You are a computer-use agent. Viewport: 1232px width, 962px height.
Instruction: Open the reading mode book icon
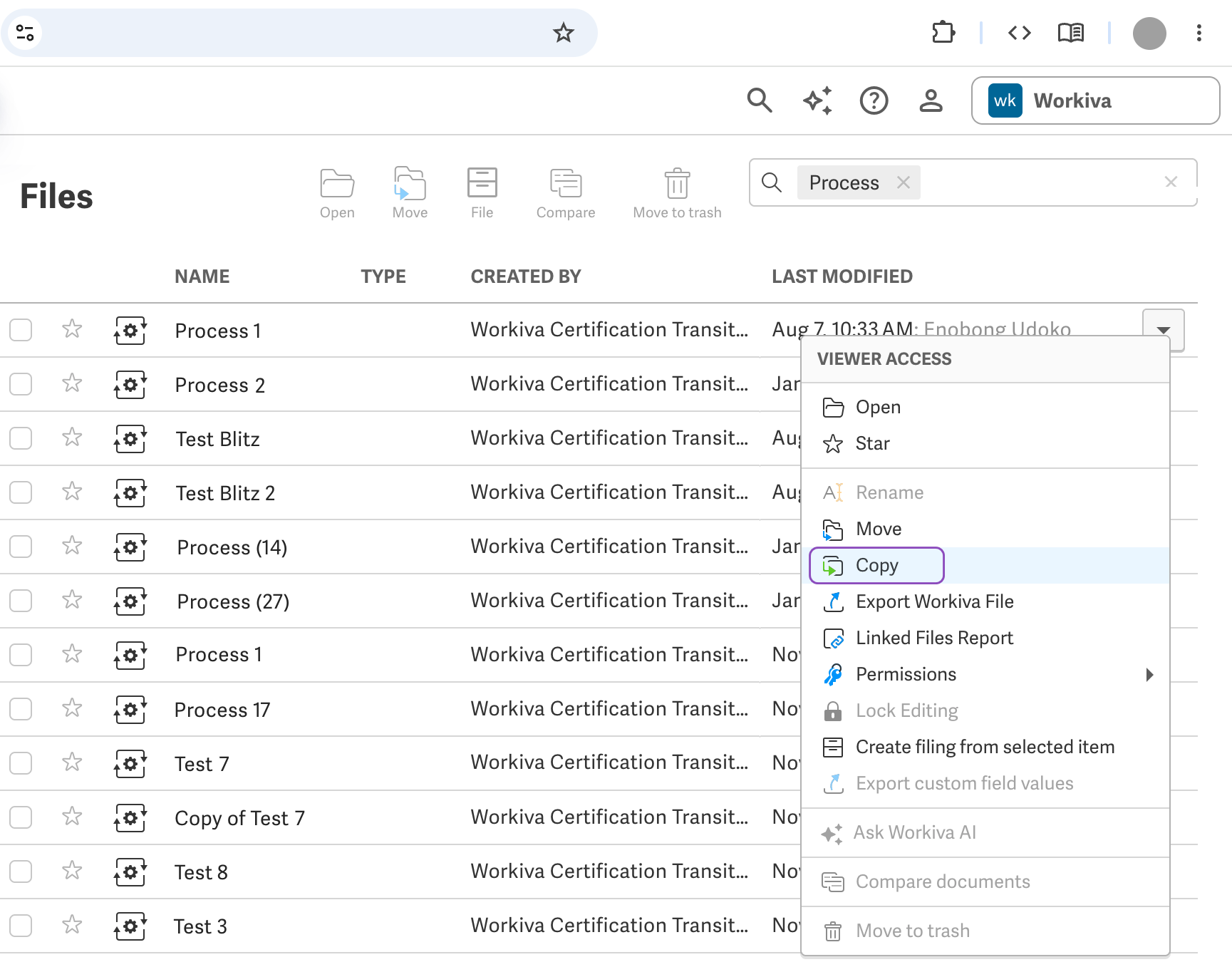tap(1071, 33)
